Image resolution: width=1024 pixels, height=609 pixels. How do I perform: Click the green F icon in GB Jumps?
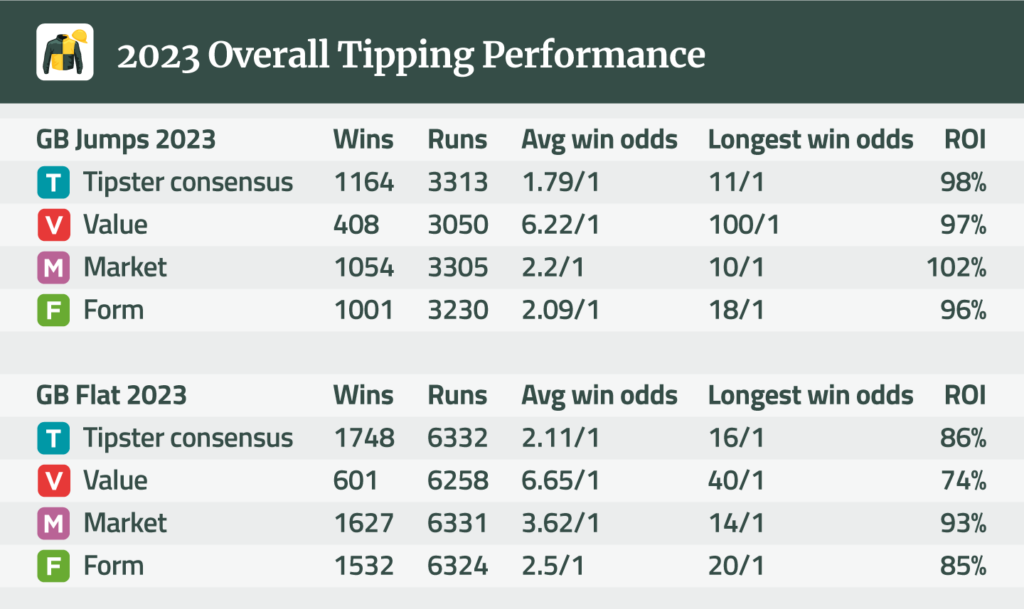coord(54,310)
